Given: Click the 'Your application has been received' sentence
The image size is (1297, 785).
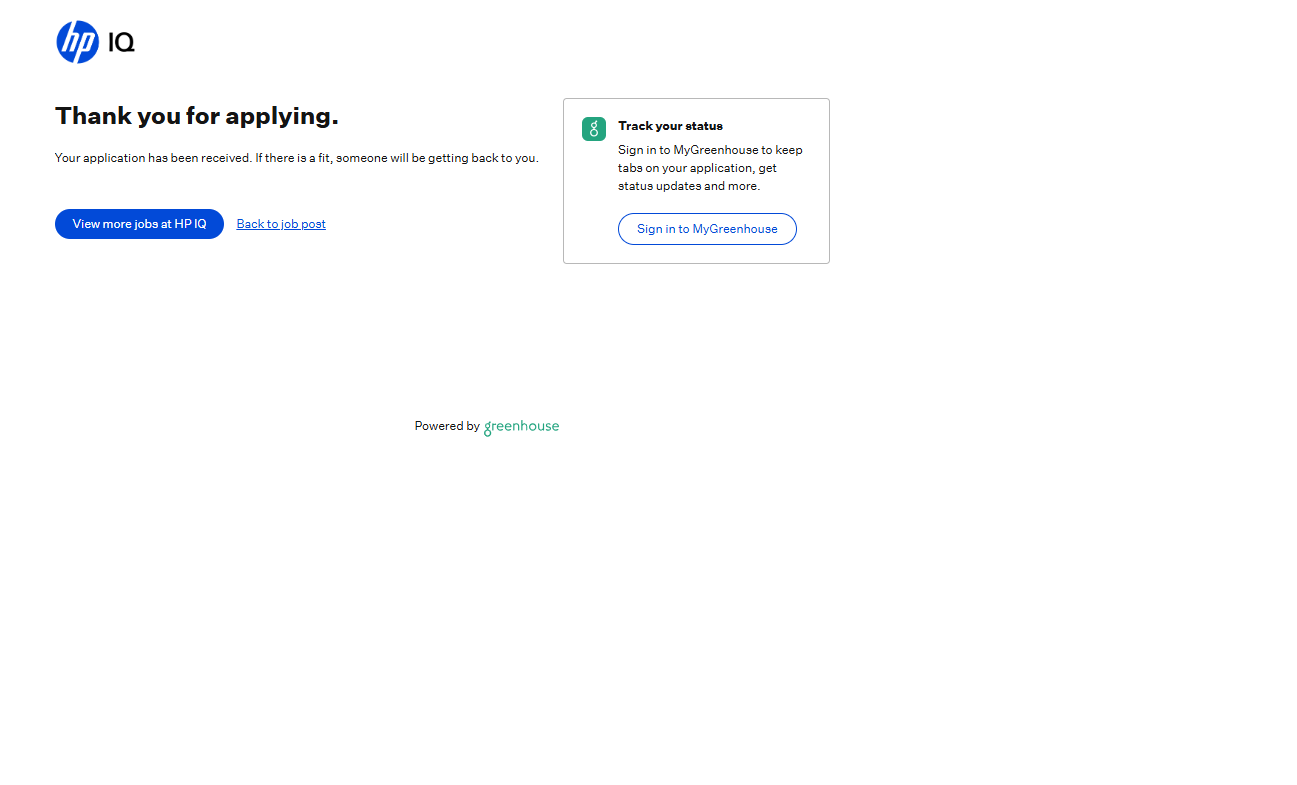Looking at the screenshot, I should coord(152,158).
